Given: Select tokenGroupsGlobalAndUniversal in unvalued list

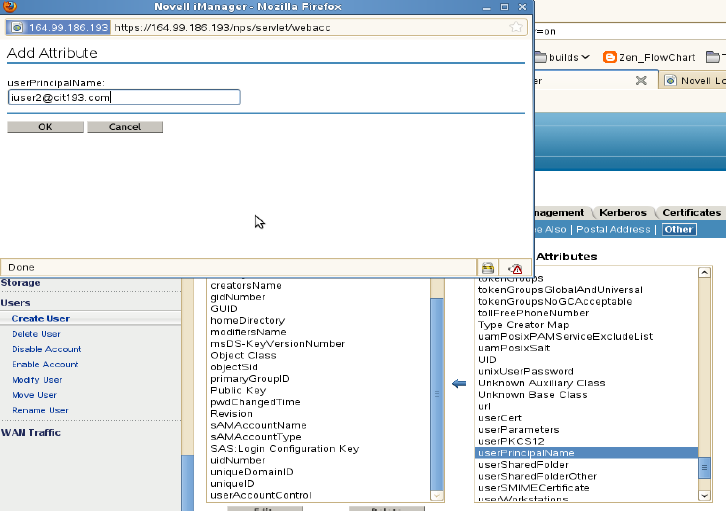Looking at the screenshot, I should click(560, 290).
